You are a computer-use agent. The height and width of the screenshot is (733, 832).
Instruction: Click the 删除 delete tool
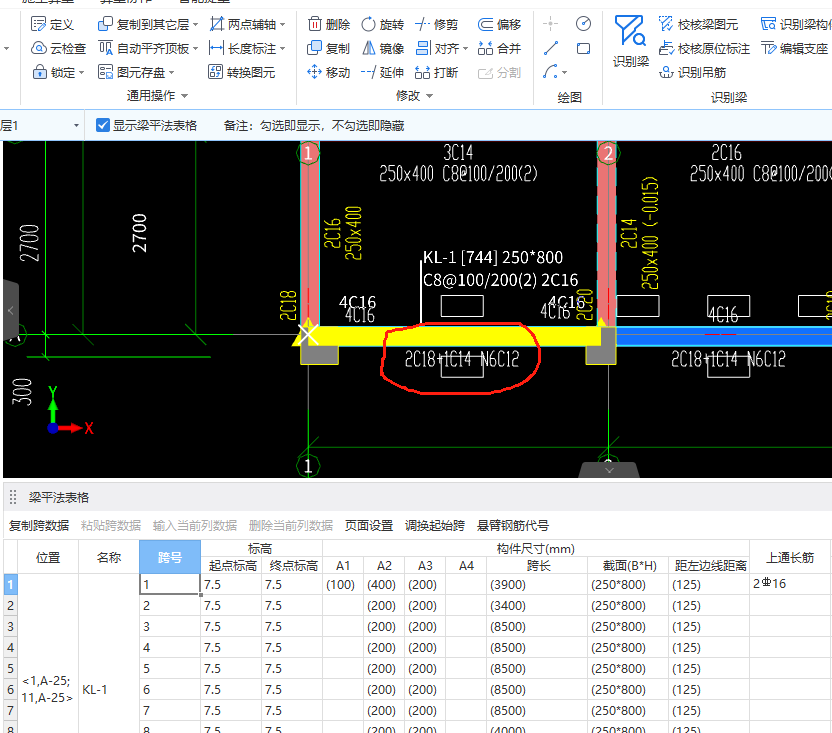point(329,24)
